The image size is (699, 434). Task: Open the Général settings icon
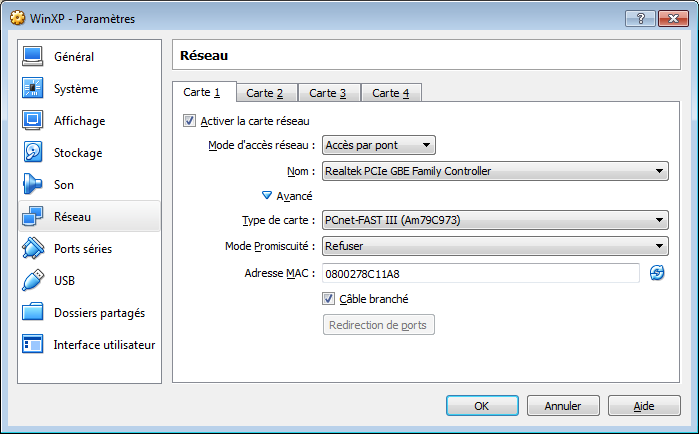[x=33, y=57]
